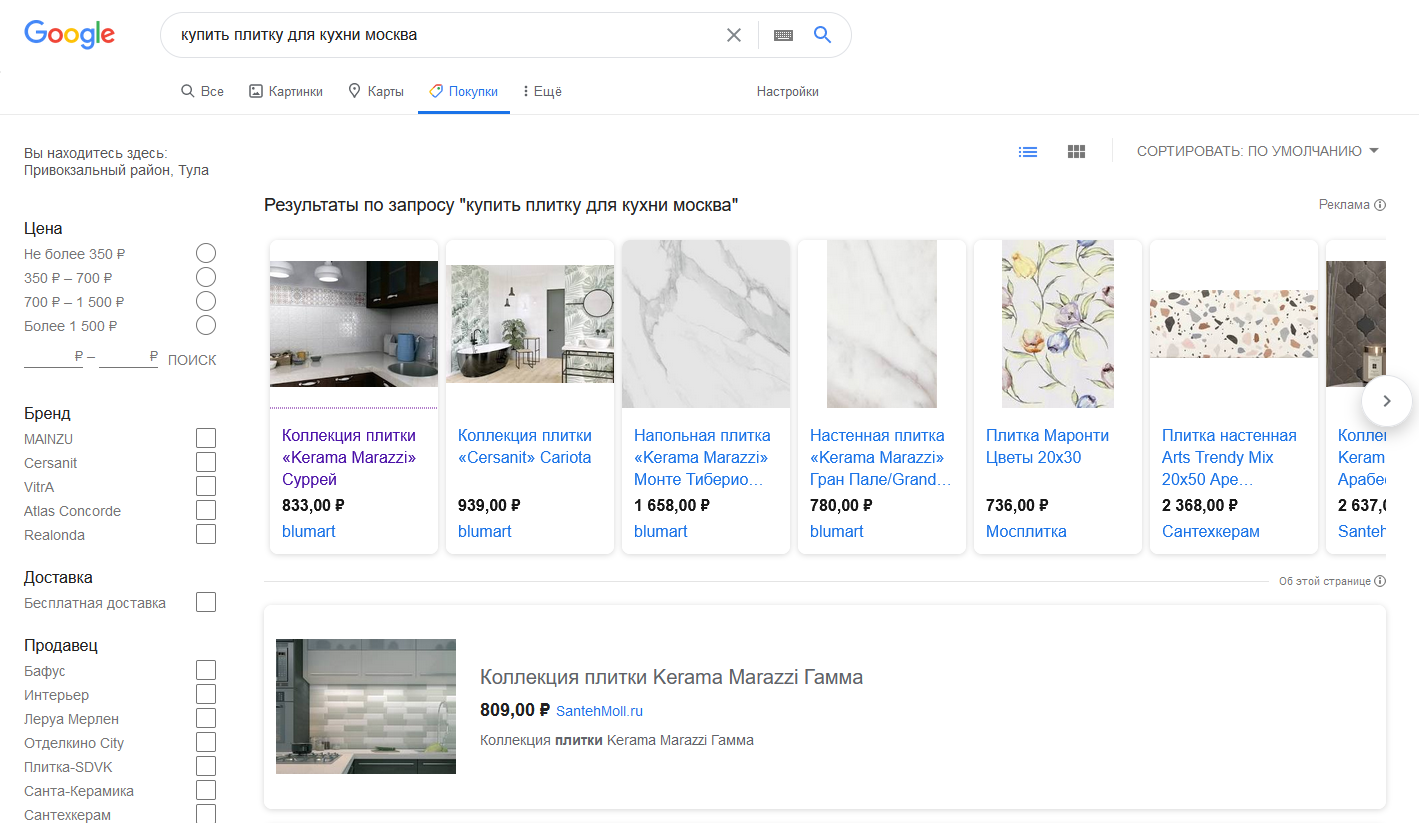Screen dimensions: 1419x823
Task: Switch to grid view layout
Action: [x=1076, y=152]
